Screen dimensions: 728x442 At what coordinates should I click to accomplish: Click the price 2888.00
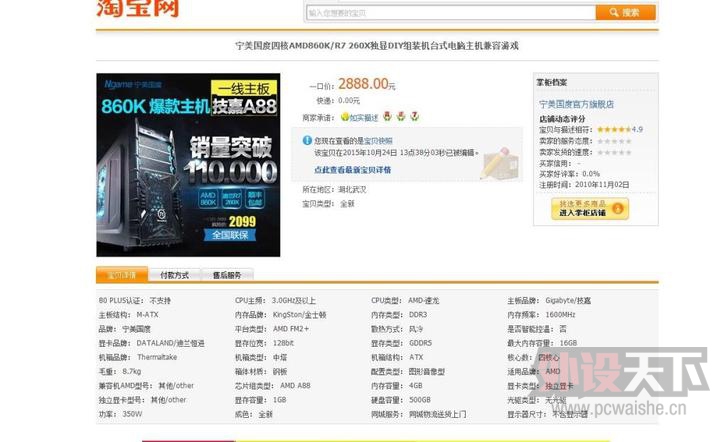point(363,84)
